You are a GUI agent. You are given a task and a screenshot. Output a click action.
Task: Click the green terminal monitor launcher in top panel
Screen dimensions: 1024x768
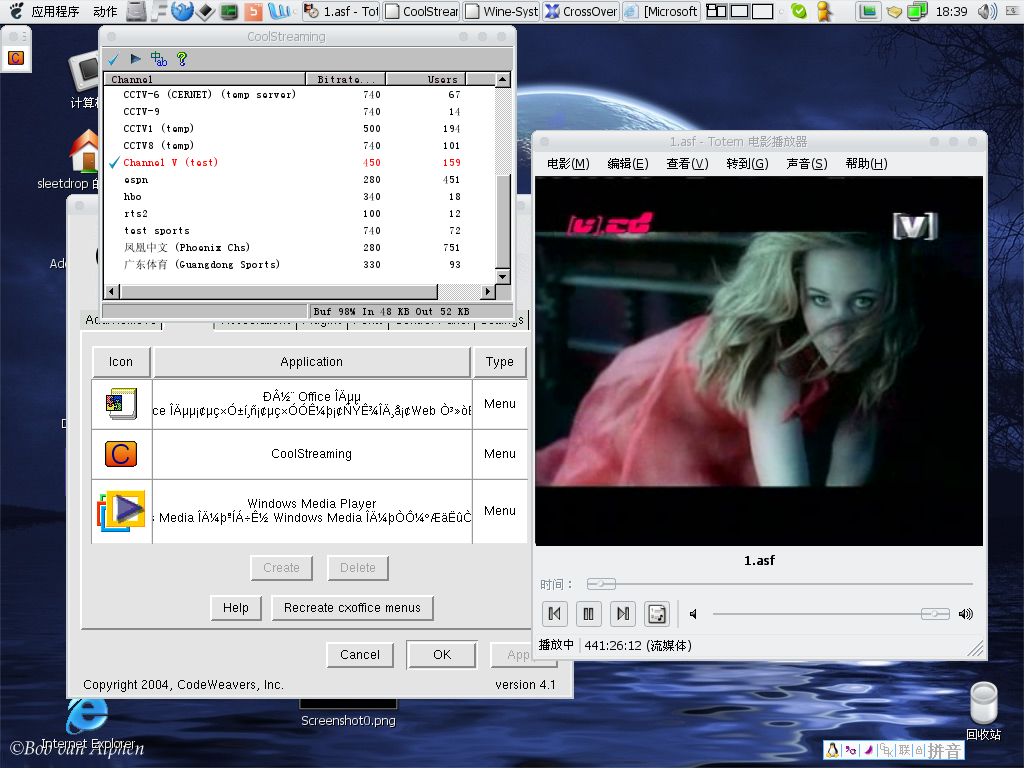[229, 11]
